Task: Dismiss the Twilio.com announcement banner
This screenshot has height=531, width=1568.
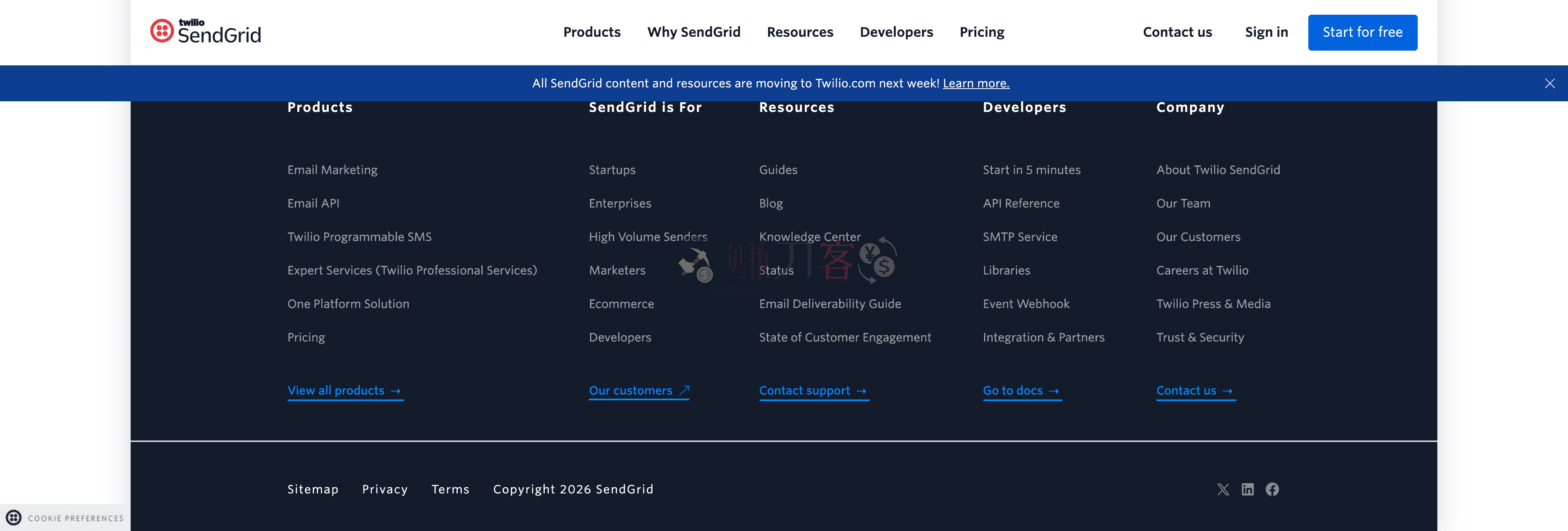Action: coord(1549,83)
